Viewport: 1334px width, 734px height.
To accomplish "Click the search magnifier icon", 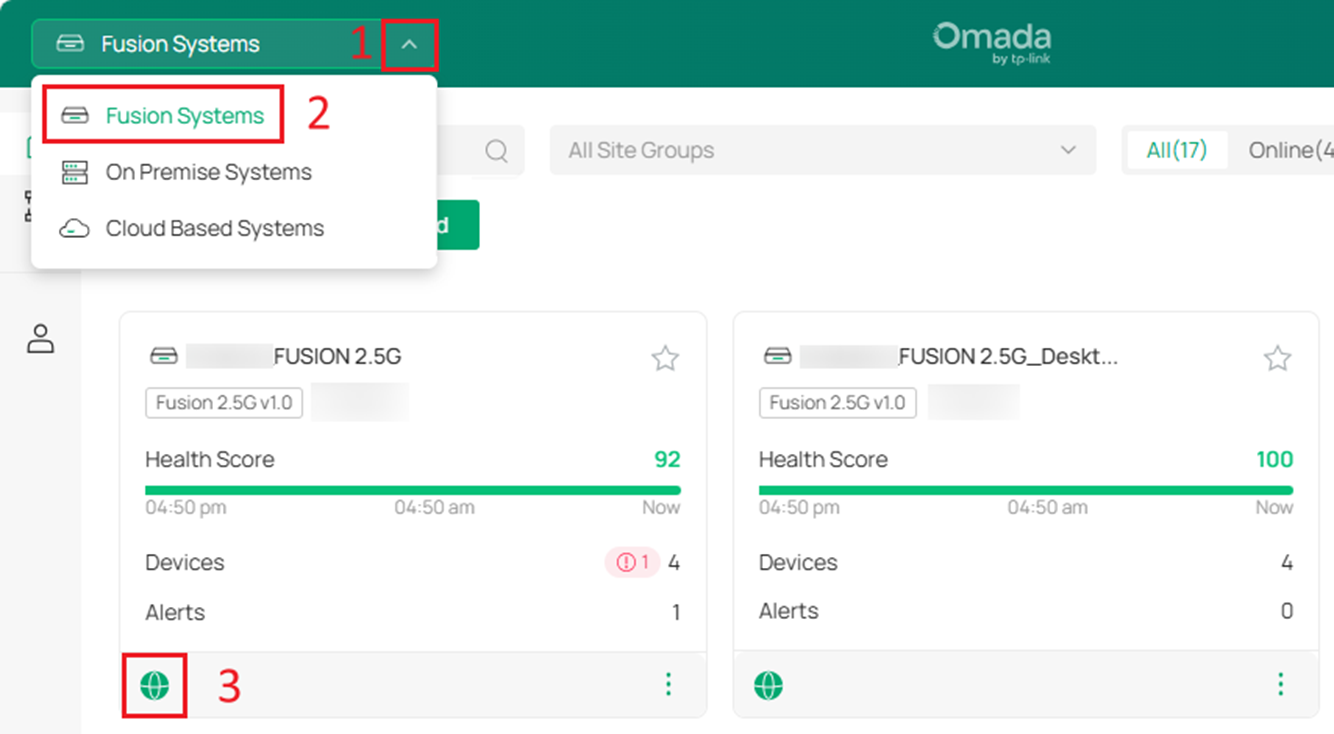I will click(496, 151).
